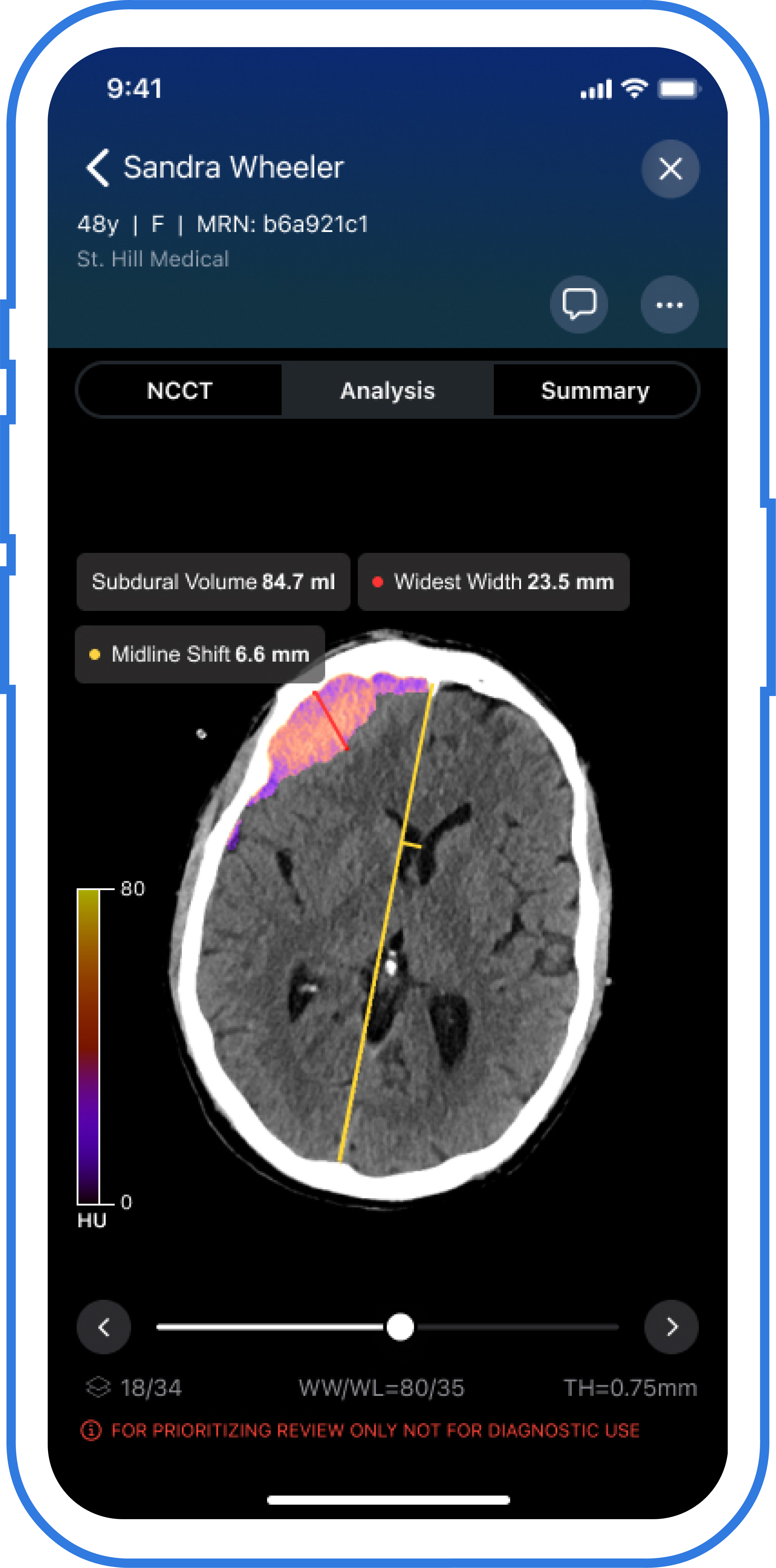Tap the close X in the header

tap(671, 169)
